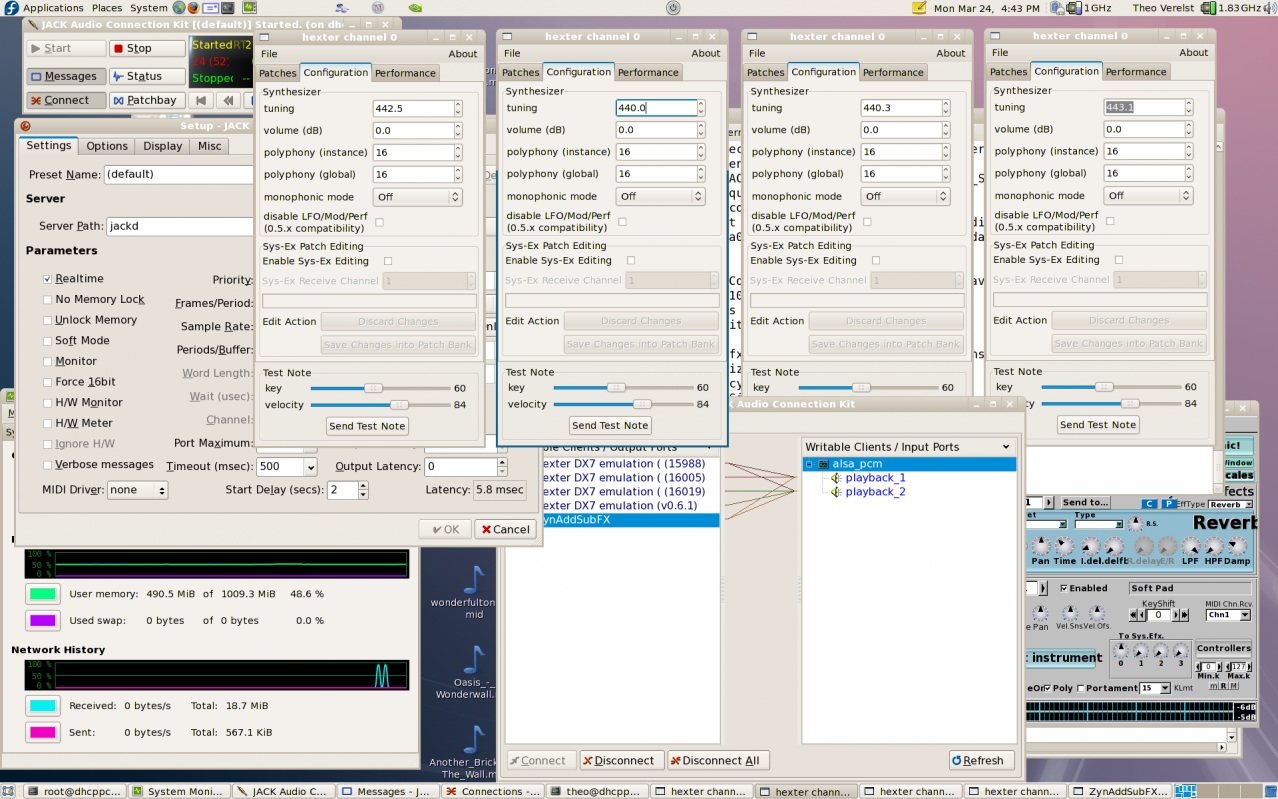The image size is (1278, 799).
Task: Select playback_1 port under alsa_pcm
Action: 875,478
